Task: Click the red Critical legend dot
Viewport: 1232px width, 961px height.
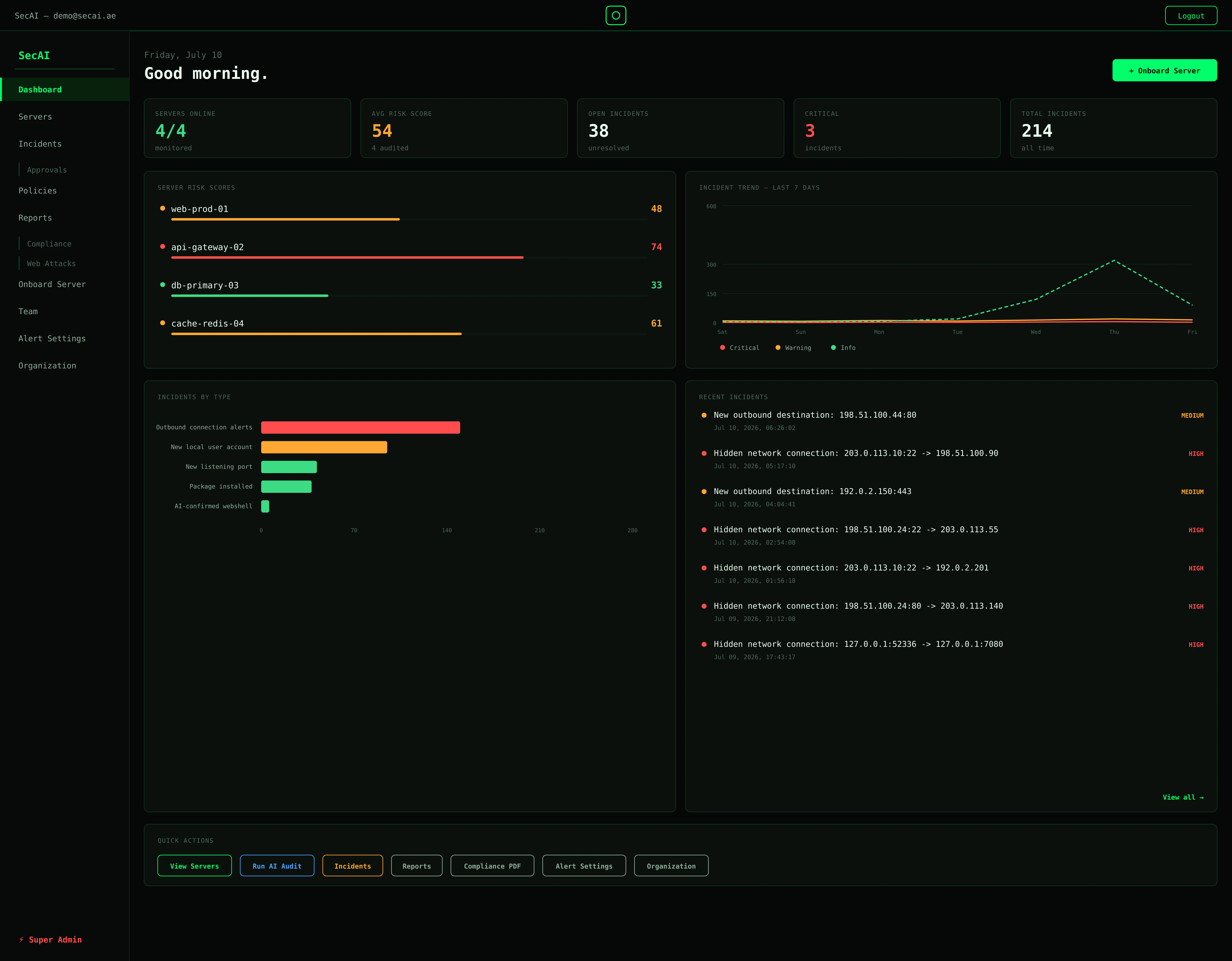Action: (723, 347)
